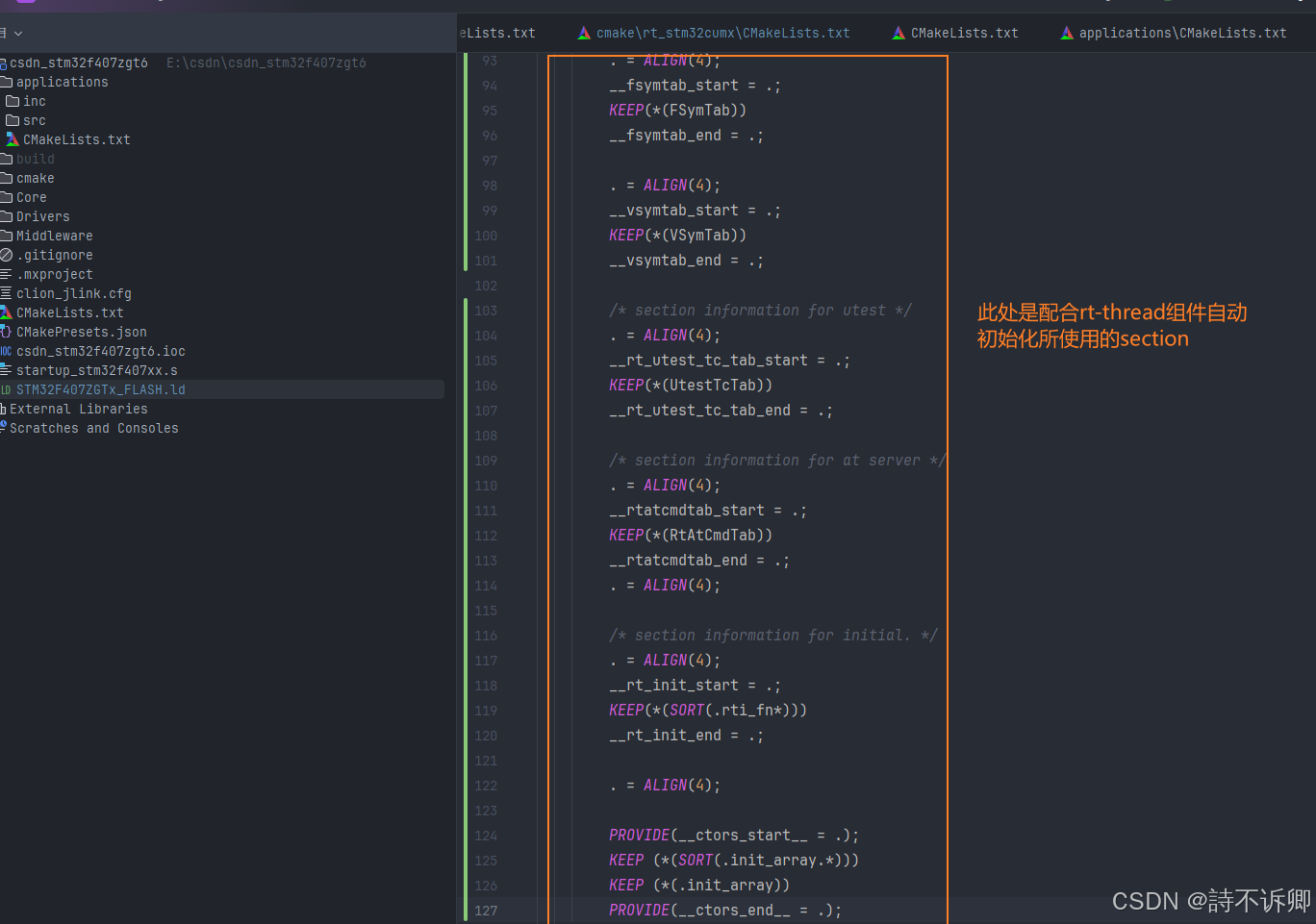This screenshot has height=924, width=1316.
Task: Switch to applications\CMakeLists.txt tab
Action: 1174,33
